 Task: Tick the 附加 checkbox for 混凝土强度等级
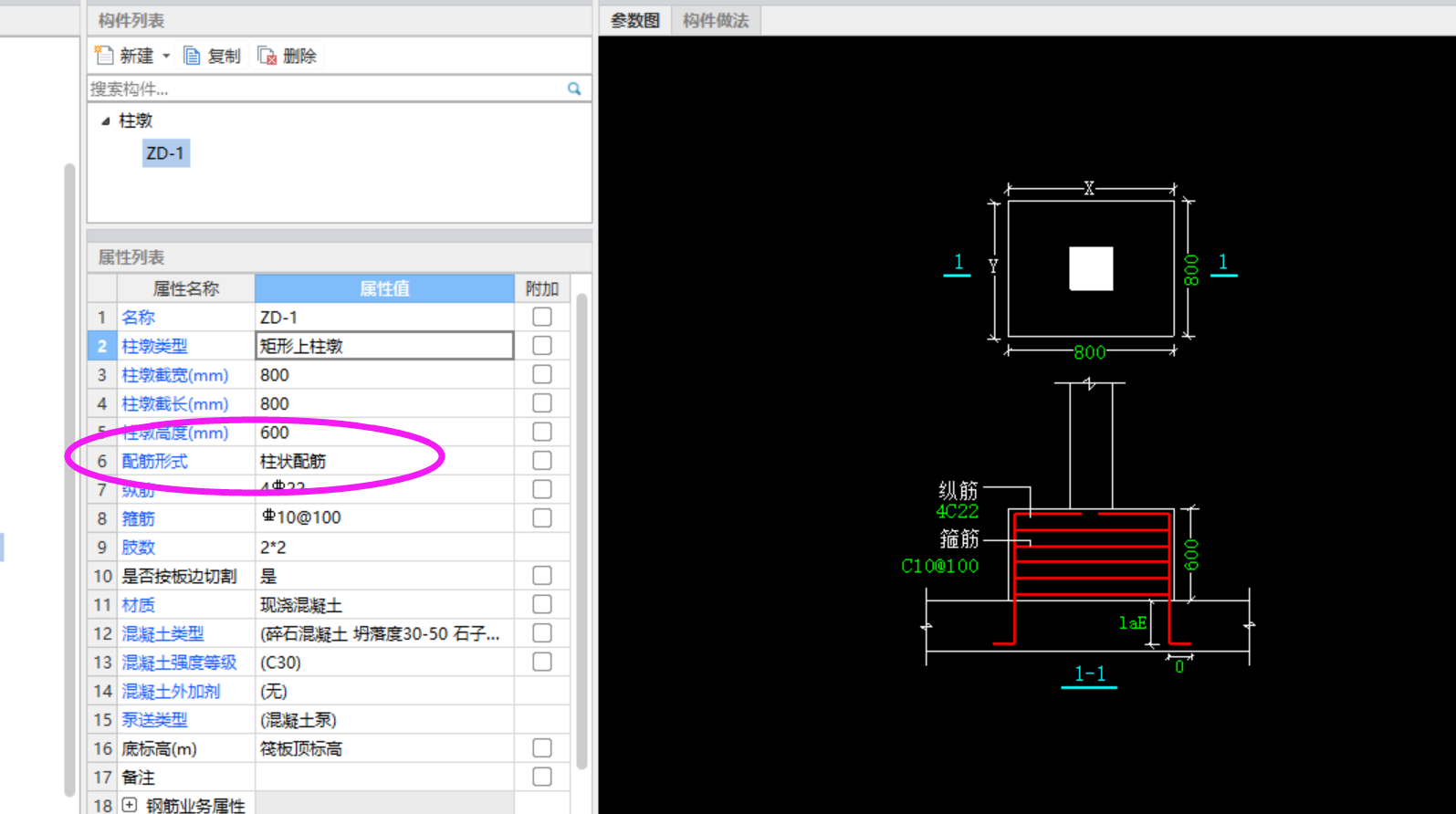point(542,662)
